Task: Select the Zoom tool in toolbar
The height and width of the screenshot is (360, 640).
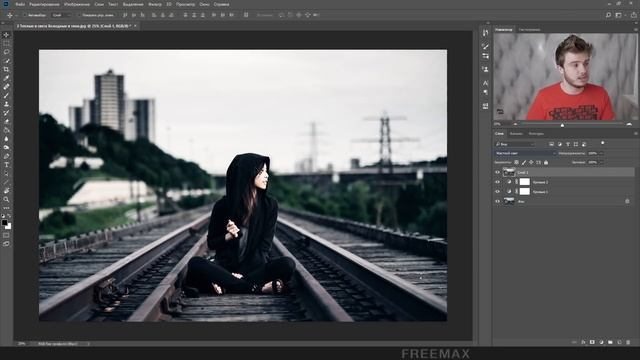Action: click(x=6, y=200)
